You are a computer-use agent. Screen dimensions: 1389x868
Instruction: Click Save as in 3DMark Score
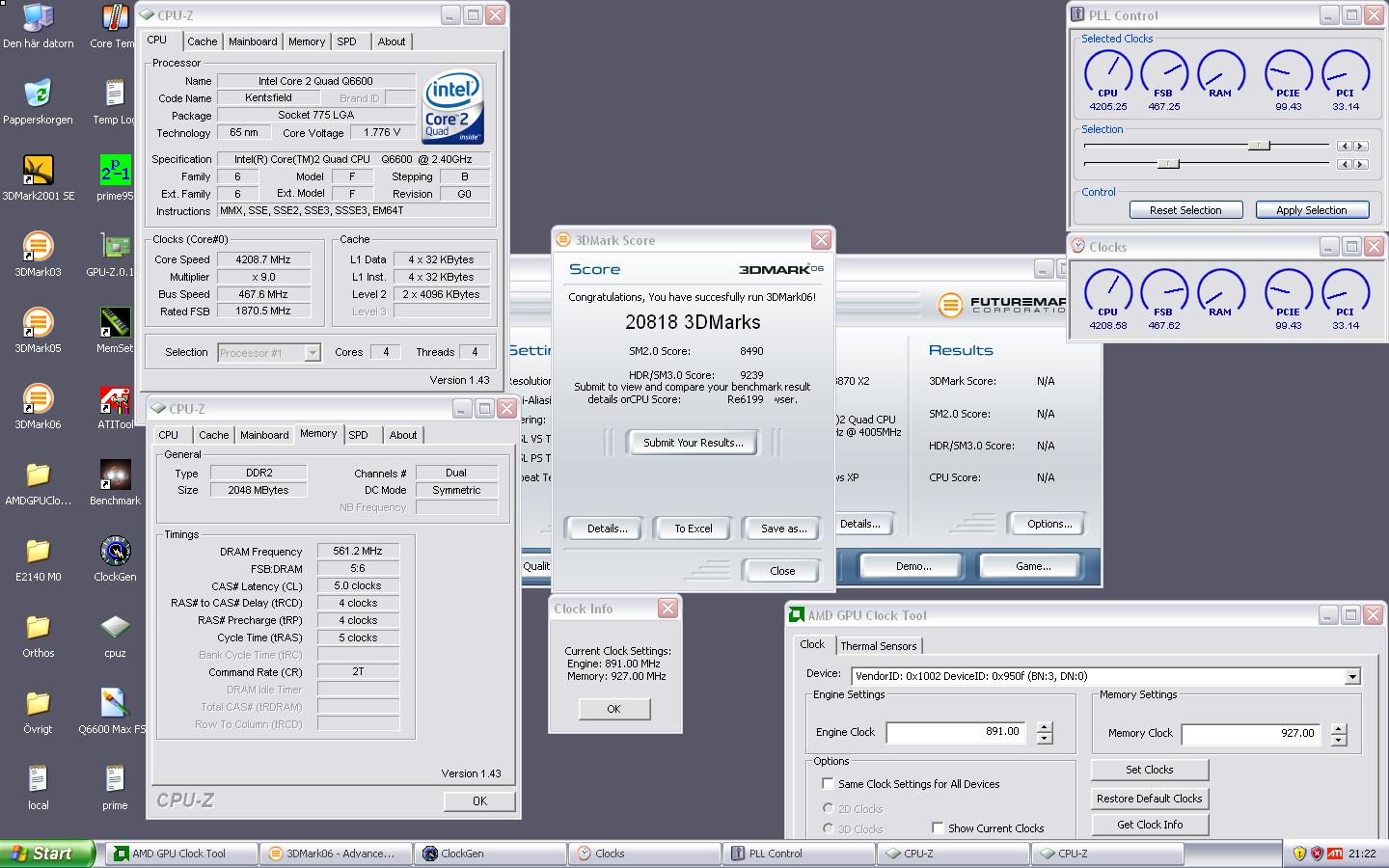(x=783, y=529)
